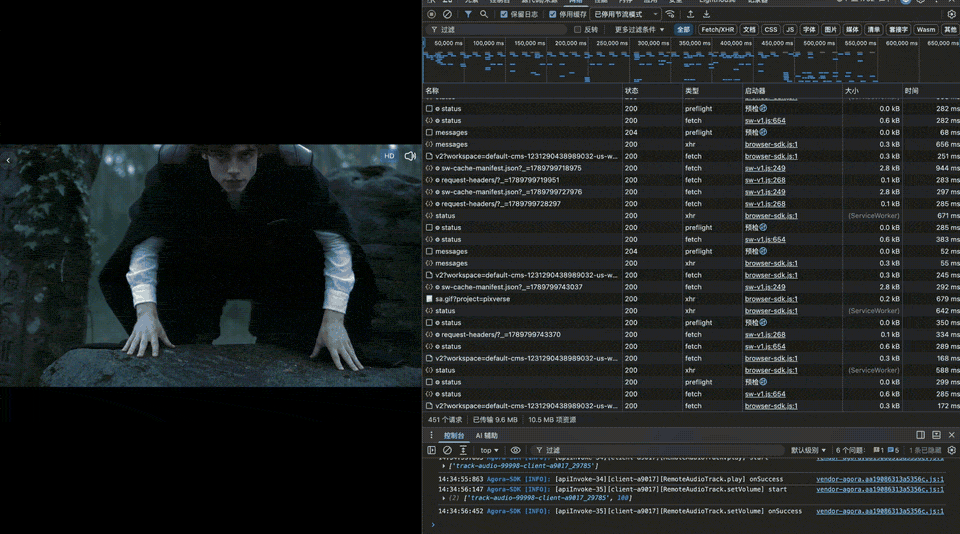Sort by the 大小 column header

tap(872, 91)
